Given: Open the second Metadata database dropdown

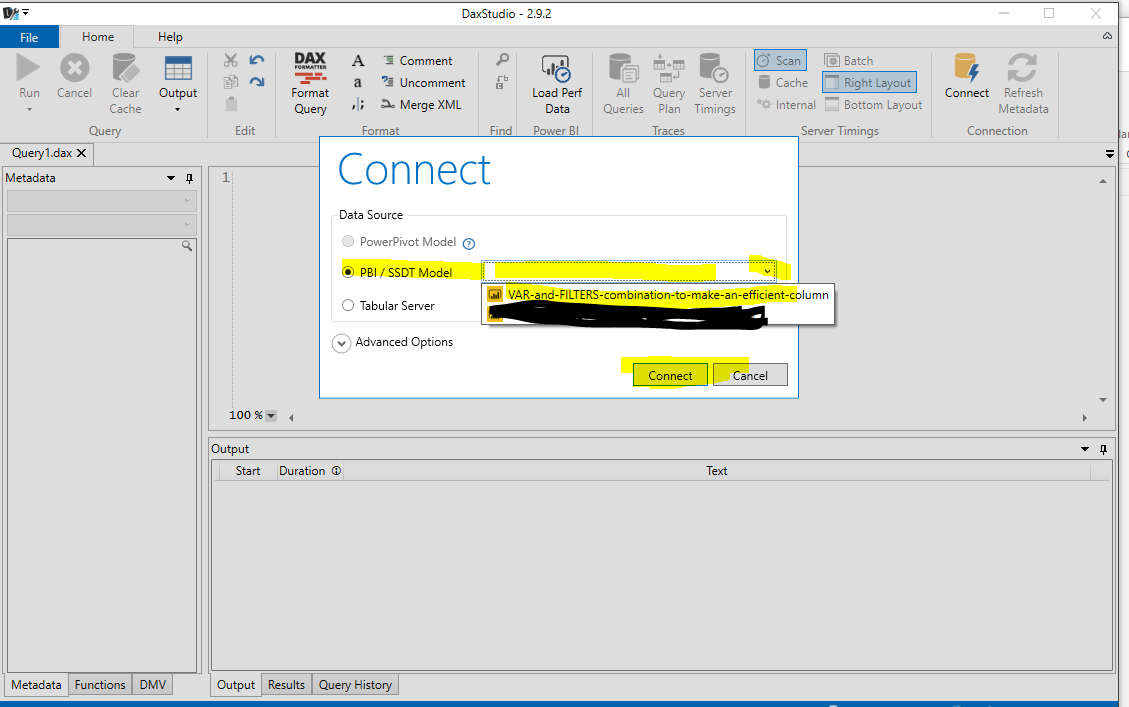Looking at the screenshot, I should (x=101, y=225).
